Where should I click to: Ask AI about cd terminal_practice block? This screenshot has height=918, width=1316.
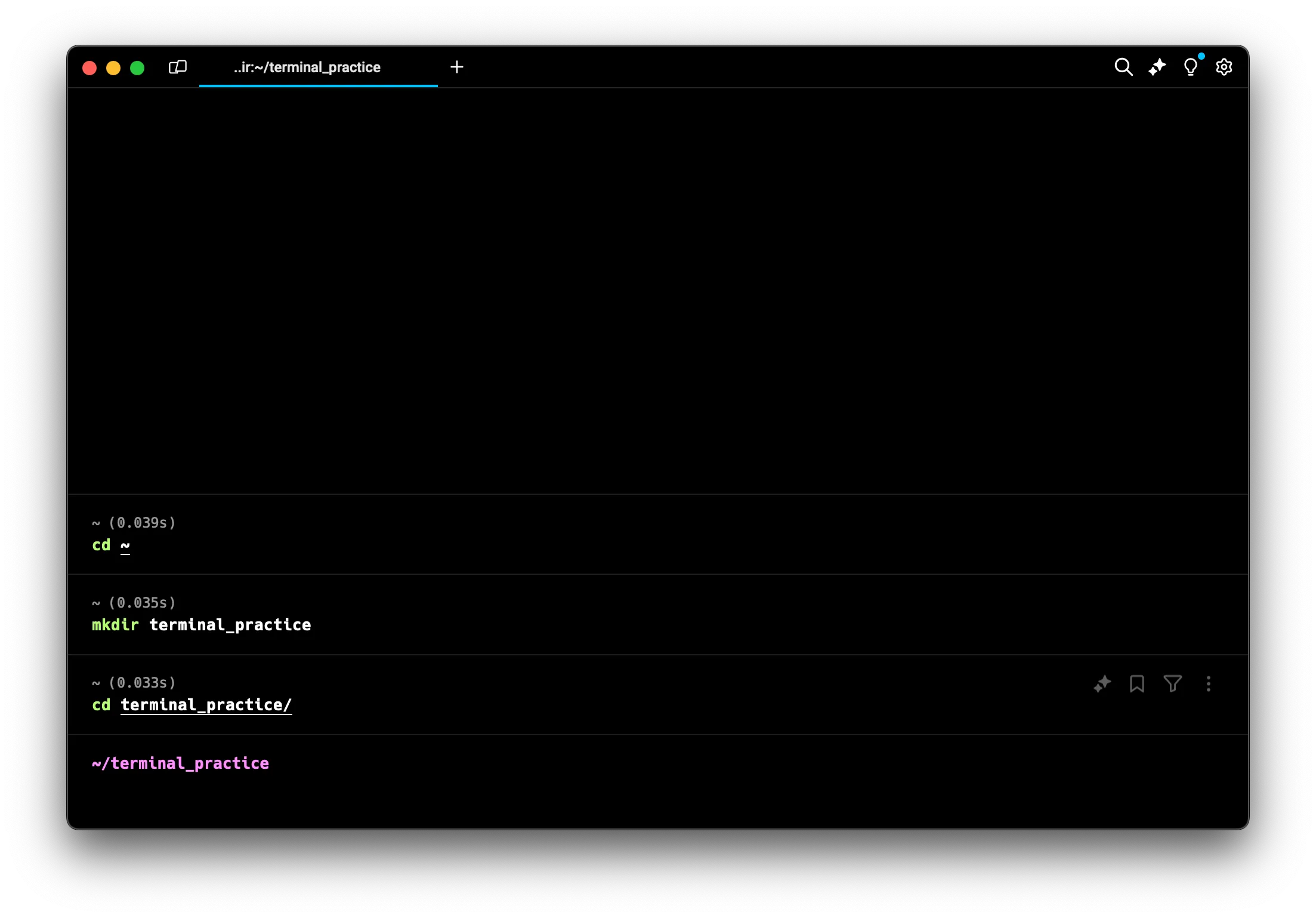[x=1102, y=683]
